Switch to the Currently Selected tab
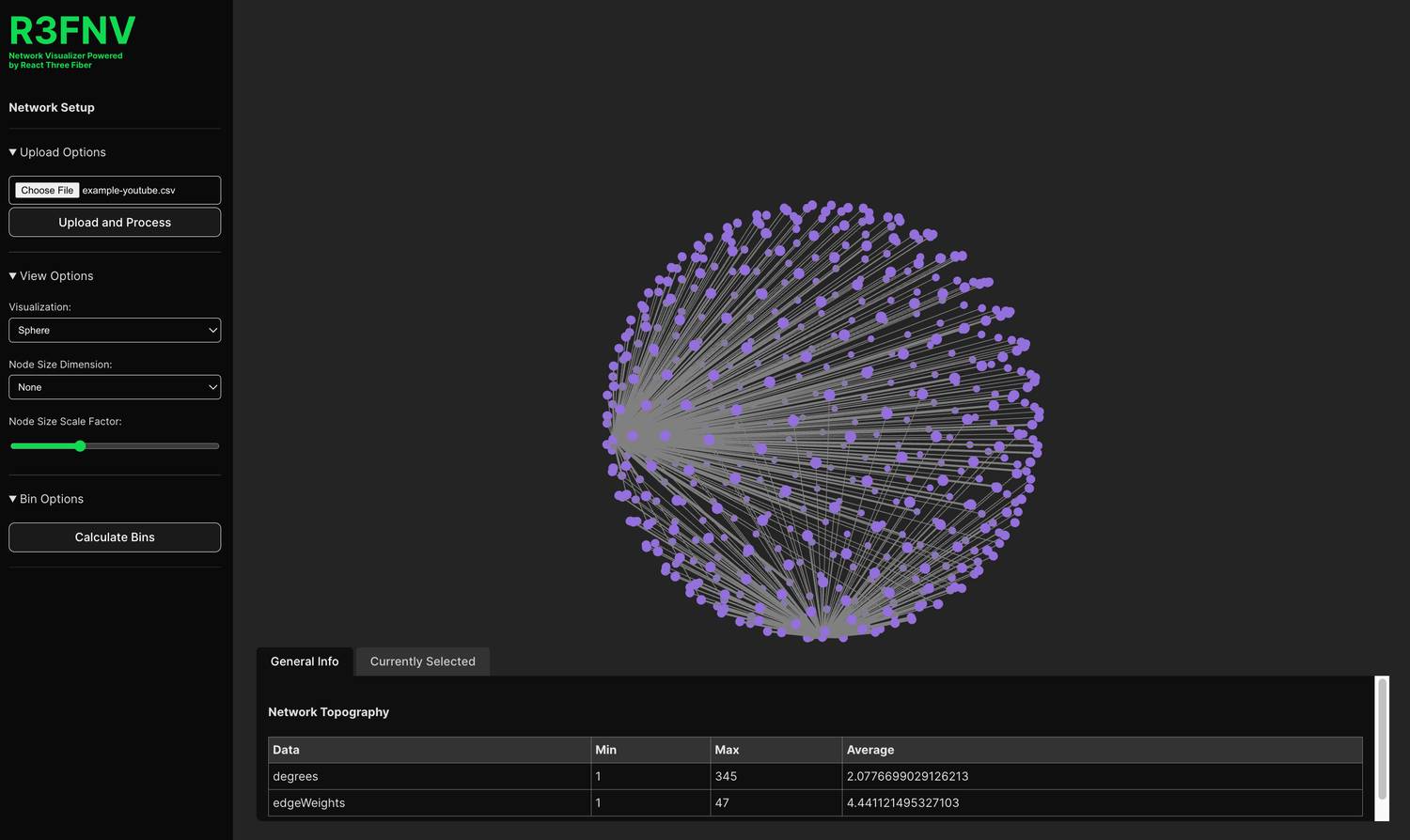Viewport: 1410px width, 840px height. pos(423,661)
